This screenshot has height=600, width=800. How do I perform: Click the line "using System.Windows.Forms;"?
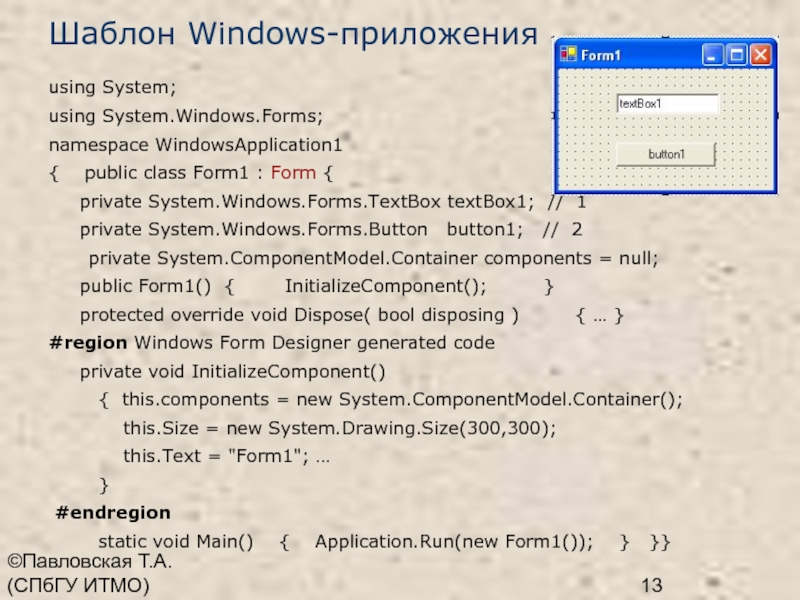186,116
